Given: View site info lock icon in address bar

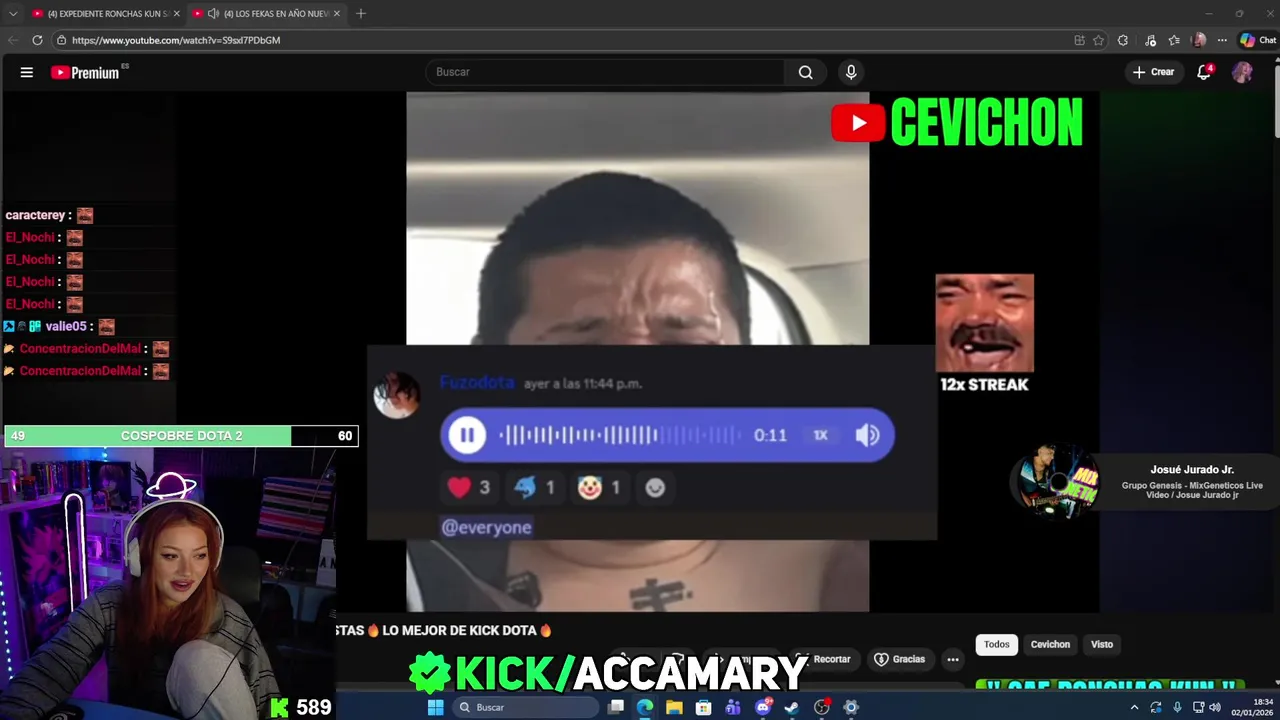Looking at the screenshot, I should tap(61, 40).
